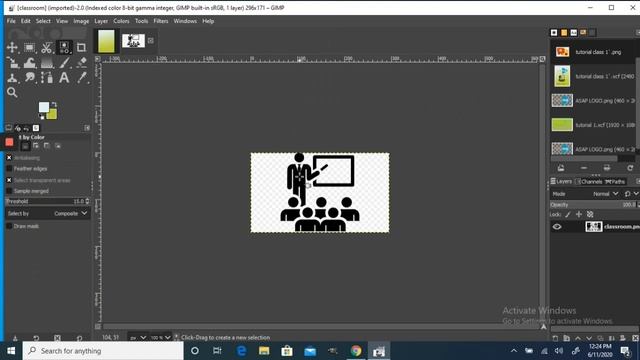Image resolution: width=640 pixels, height=360 pixels.
Task: Click the foreground color swatch
Action: click(x=44, y=108)
